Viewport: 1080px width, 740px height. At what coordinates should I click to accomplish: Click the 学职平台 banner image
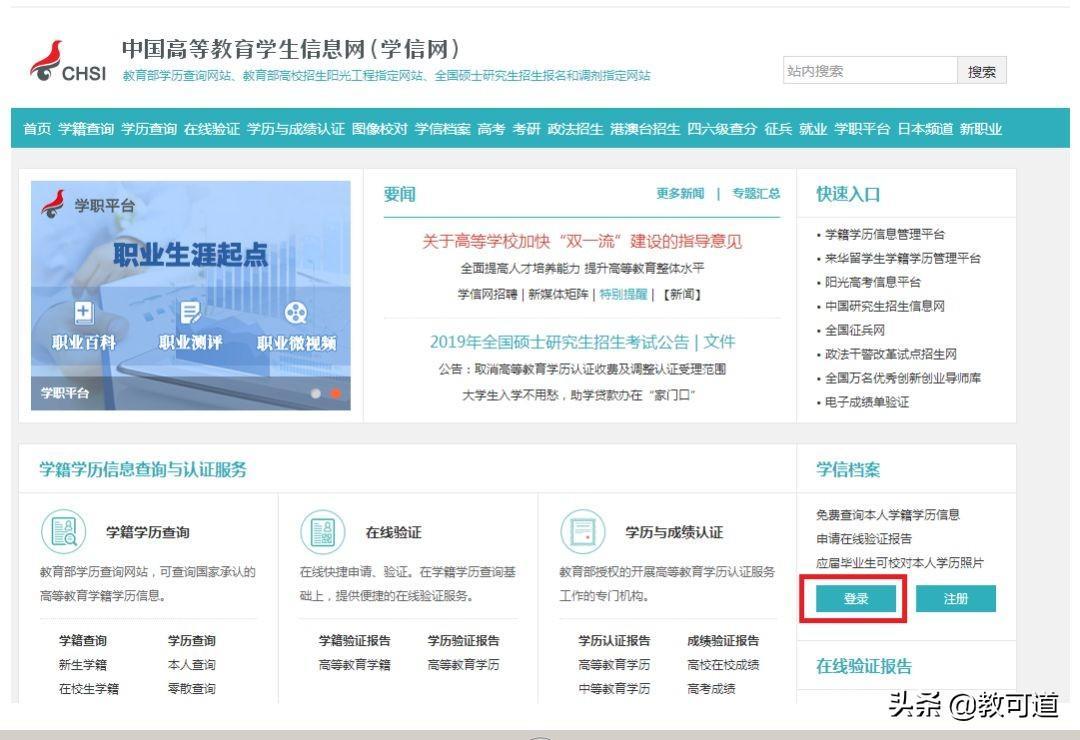pyautogui.click(x=191, y=260)
